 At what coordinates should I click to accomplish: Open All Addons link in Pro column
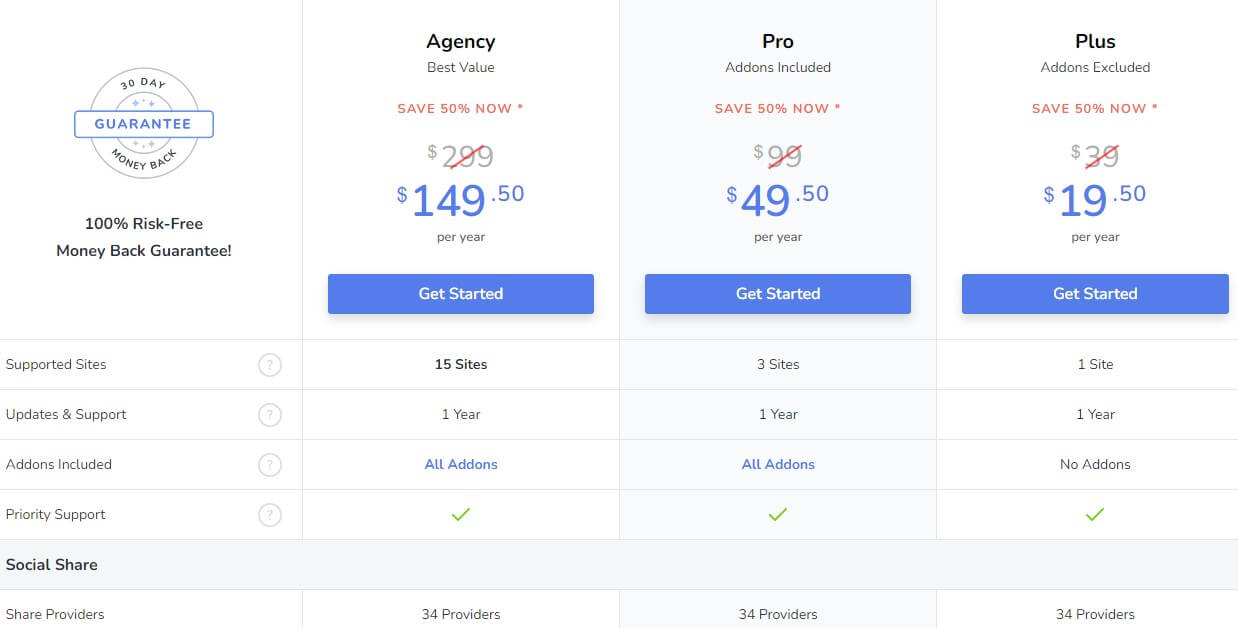778,464
